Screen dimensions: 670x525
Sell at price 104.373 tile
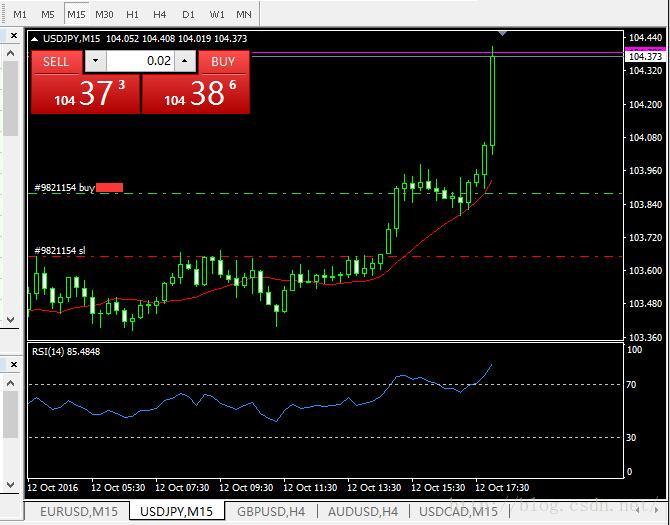(85, 94)
